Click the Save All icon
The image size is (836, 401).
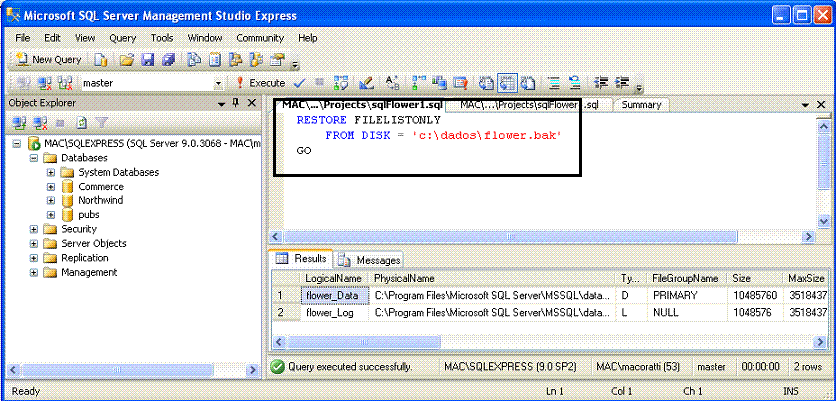point(168,60)
